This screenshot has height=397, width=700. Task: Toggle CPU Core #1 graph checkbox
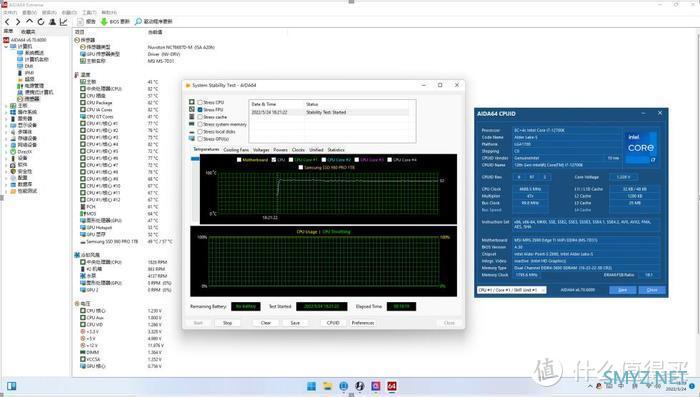point(291,159)
